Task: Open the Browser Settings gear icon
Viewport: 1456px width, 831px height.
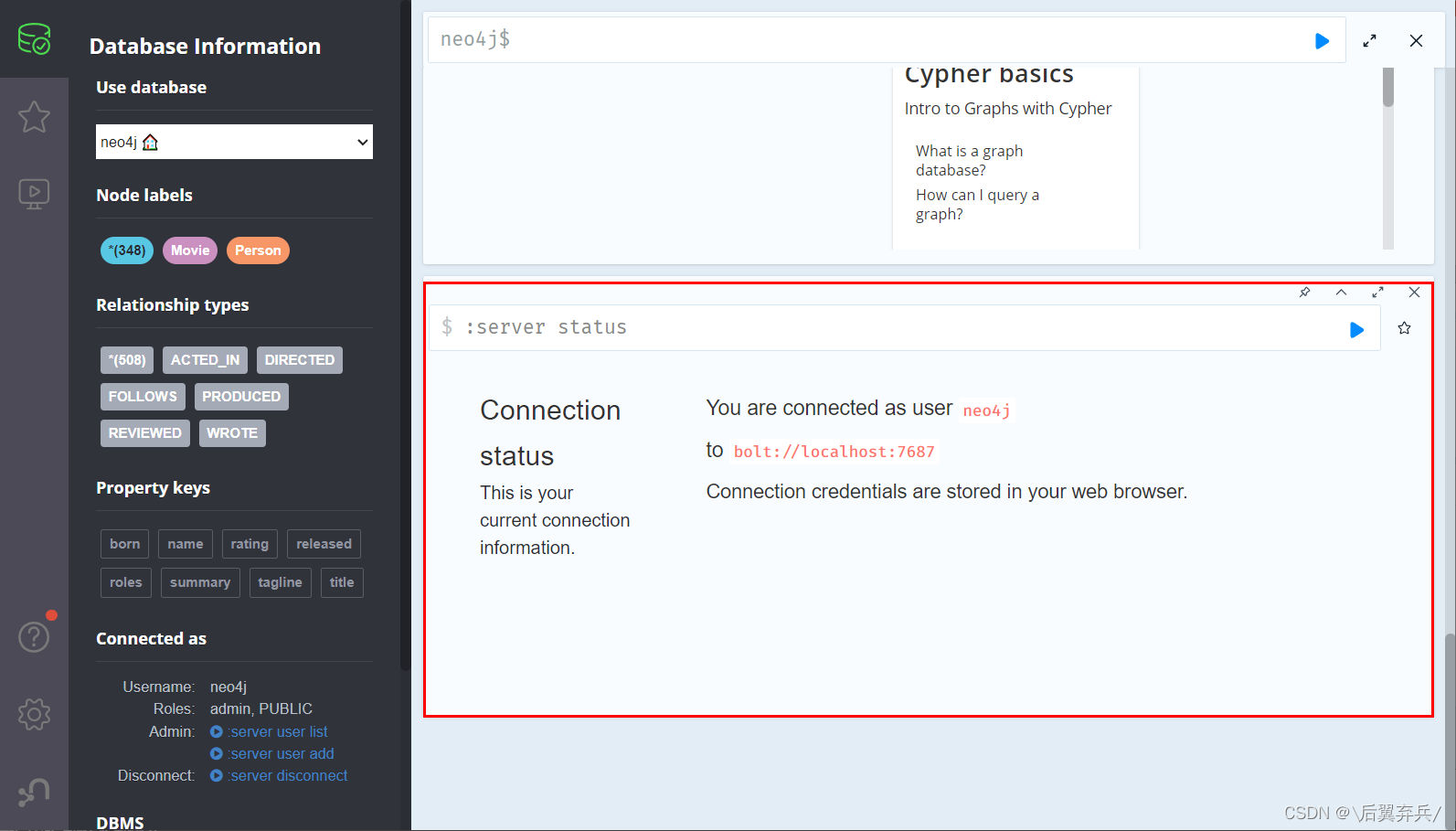Action: tap(34, 714)
